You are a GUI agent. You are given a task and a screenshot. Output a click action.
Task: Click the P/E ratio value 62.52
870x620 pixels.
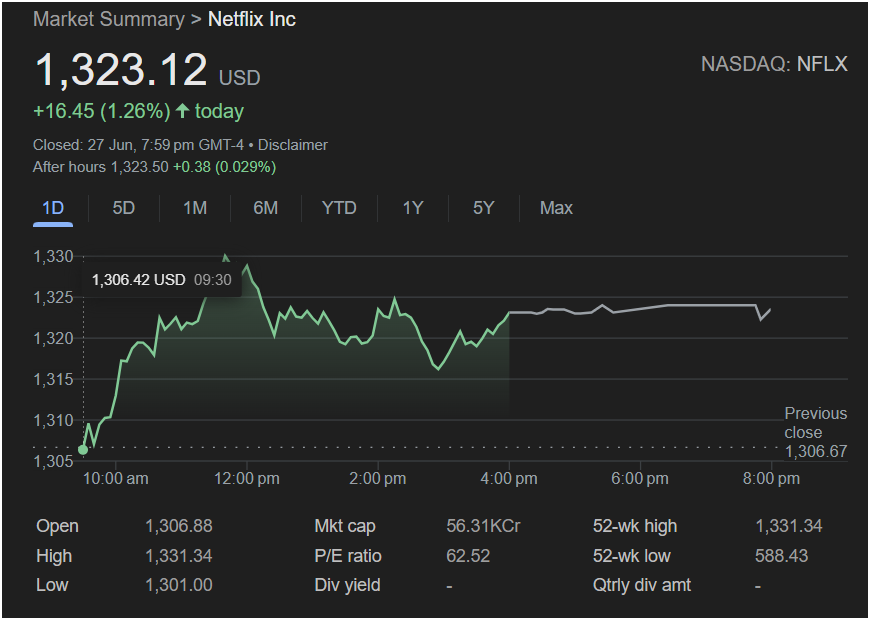click(468, 556)
